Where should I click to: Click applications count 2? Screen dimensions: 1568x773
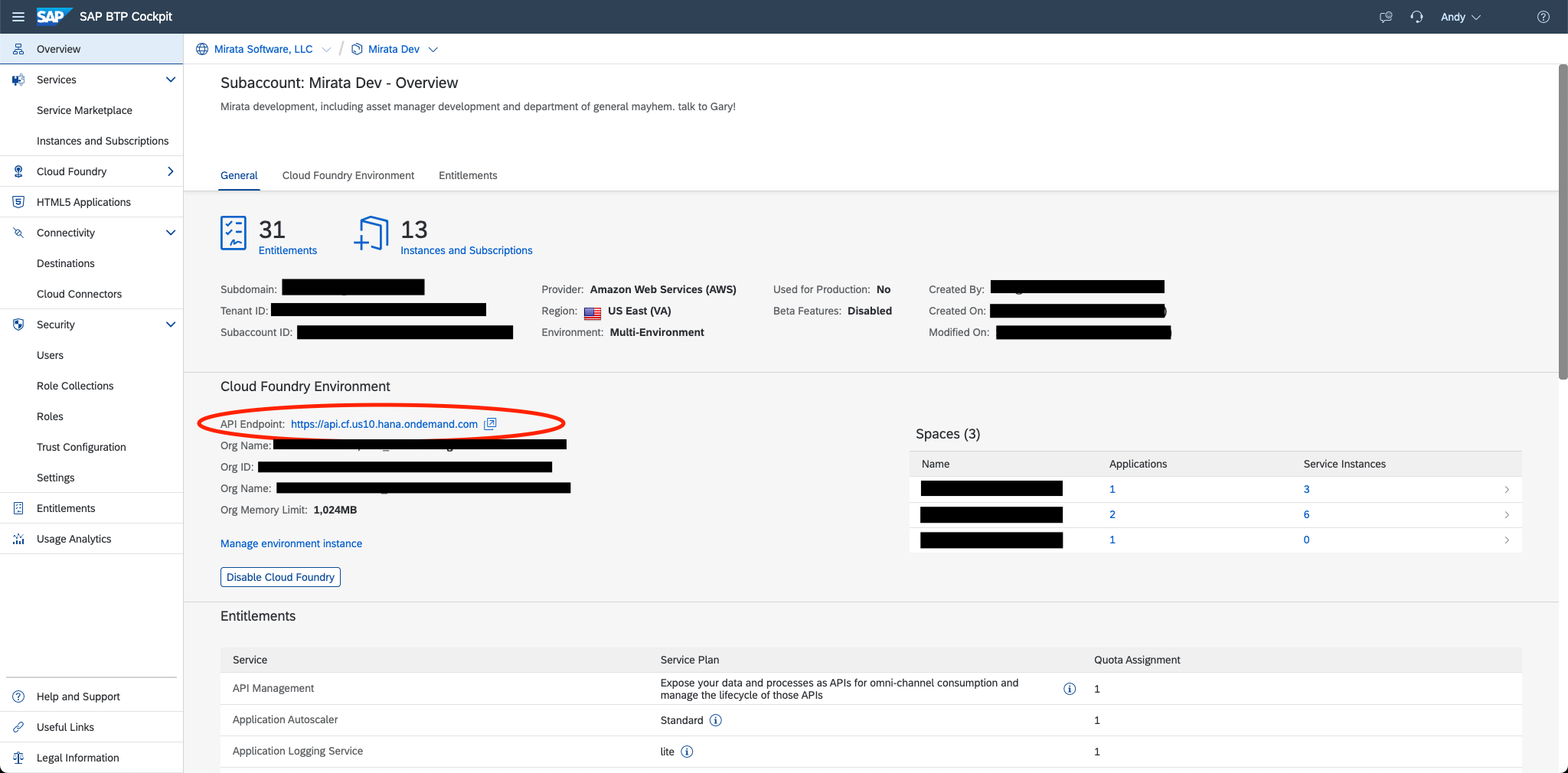pyautogui.click(x=1112, y=514)
